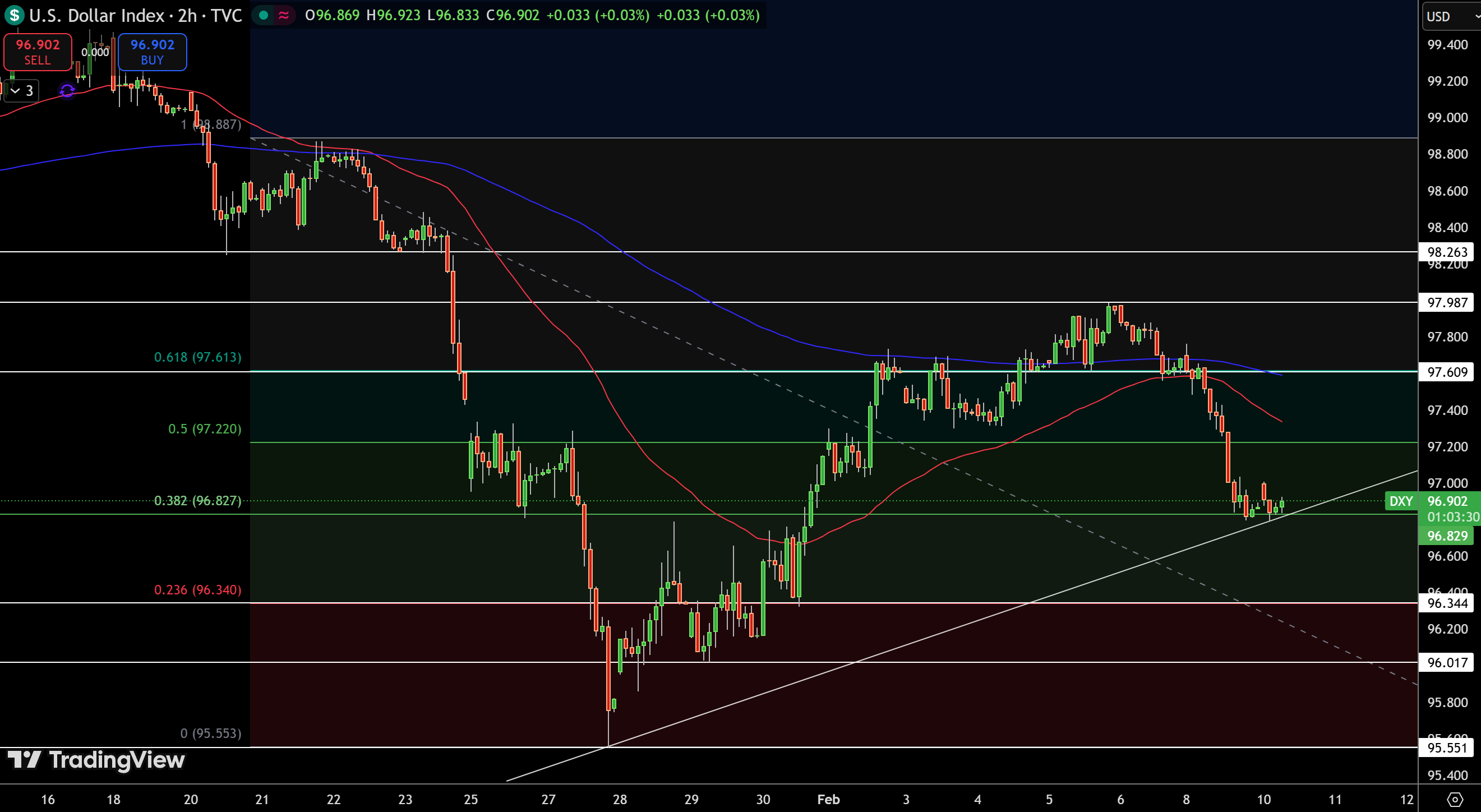Viewport: 1481px width, 812px height.
Task: Click the DXY 96.902 last price label
Action: tap(1432, 501)
